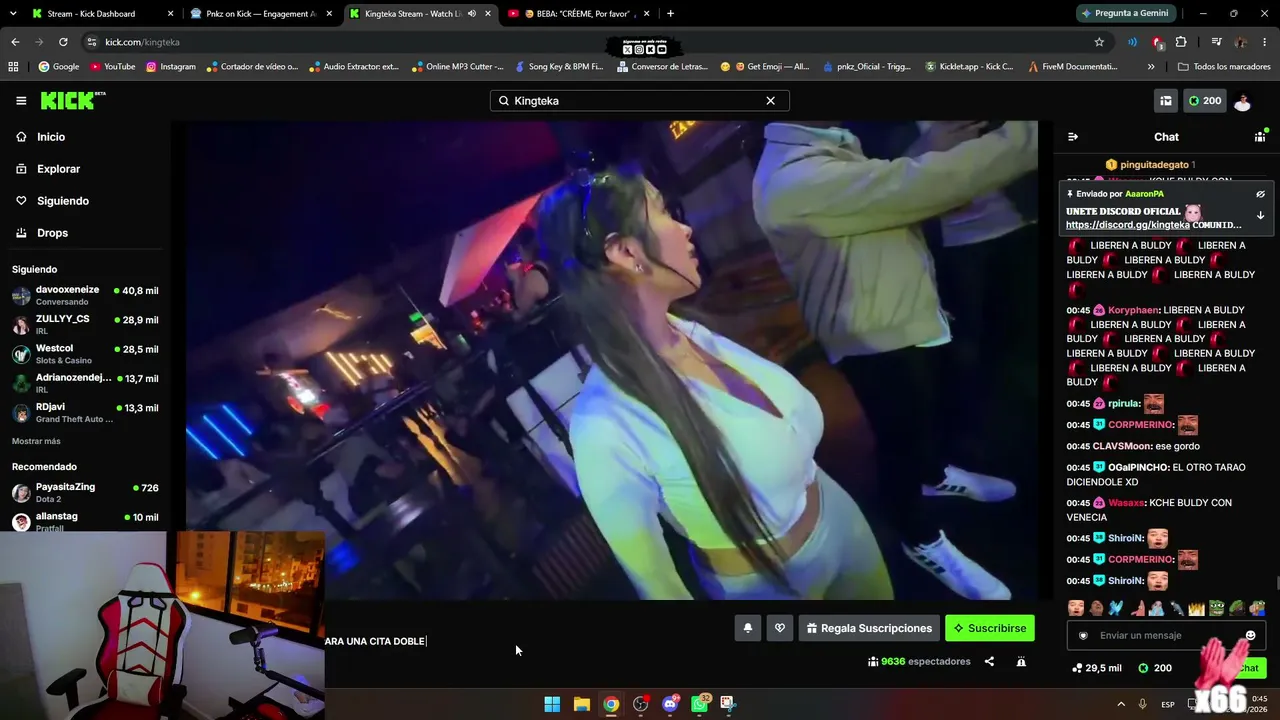Open the discord.gg/kingteka link
The image size is (1280, 720).
1127,225
